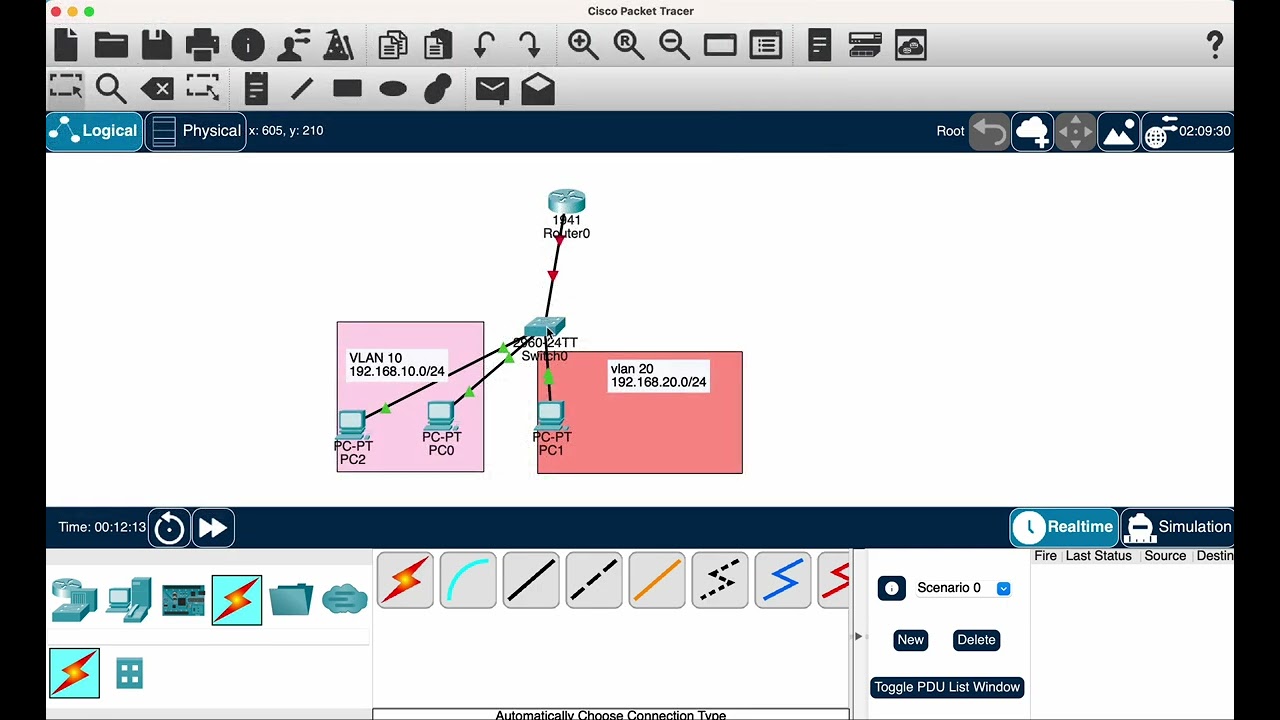Choose the Delete tool

[157, 89]
